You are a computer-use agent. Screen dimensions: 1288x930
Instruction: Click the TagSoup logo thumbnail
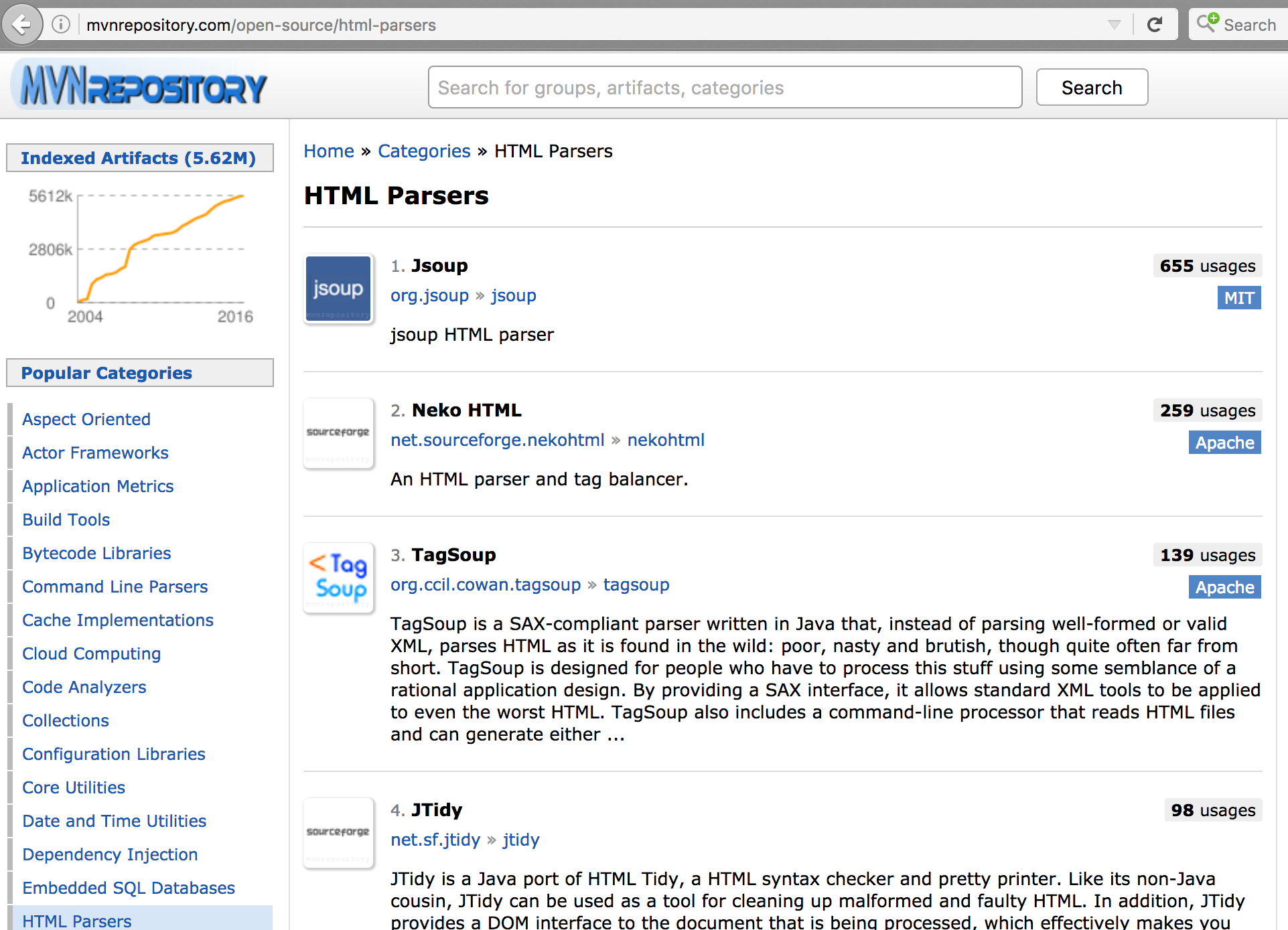tap(338, 578)
